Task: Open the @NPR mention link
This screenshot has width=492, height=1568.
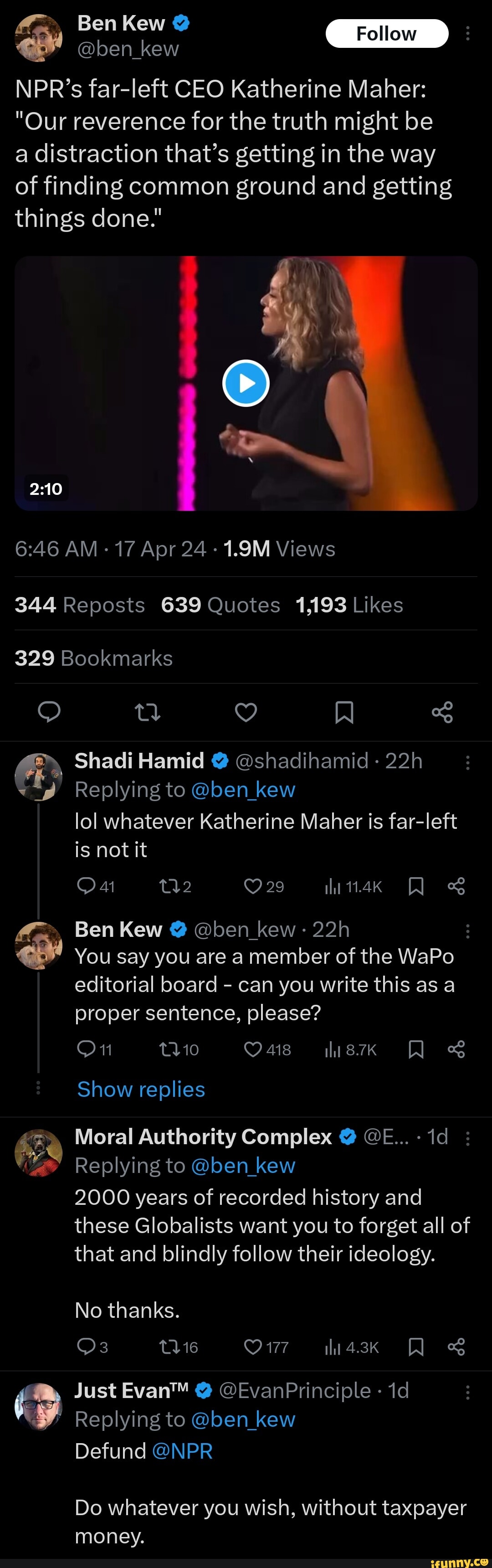Action: 182,1451
